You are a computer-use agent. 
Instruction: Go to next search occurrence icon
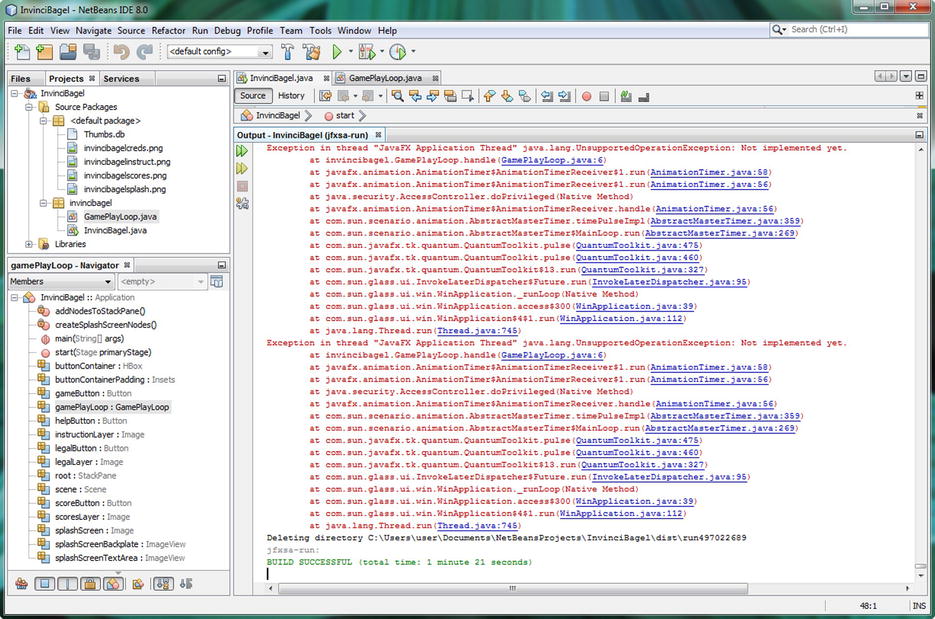[433, 96]
